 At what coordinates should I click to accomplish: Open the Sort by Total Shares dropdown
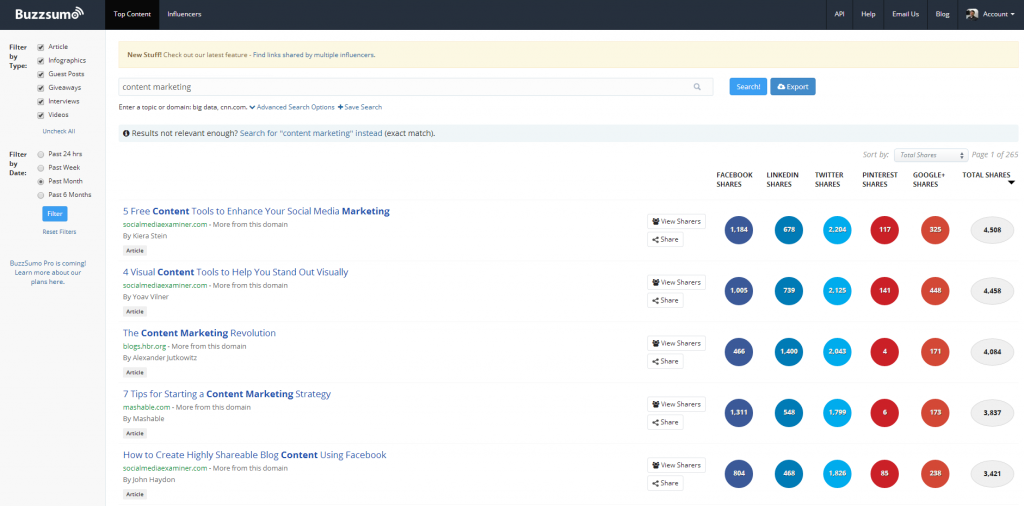click(931, 155)
